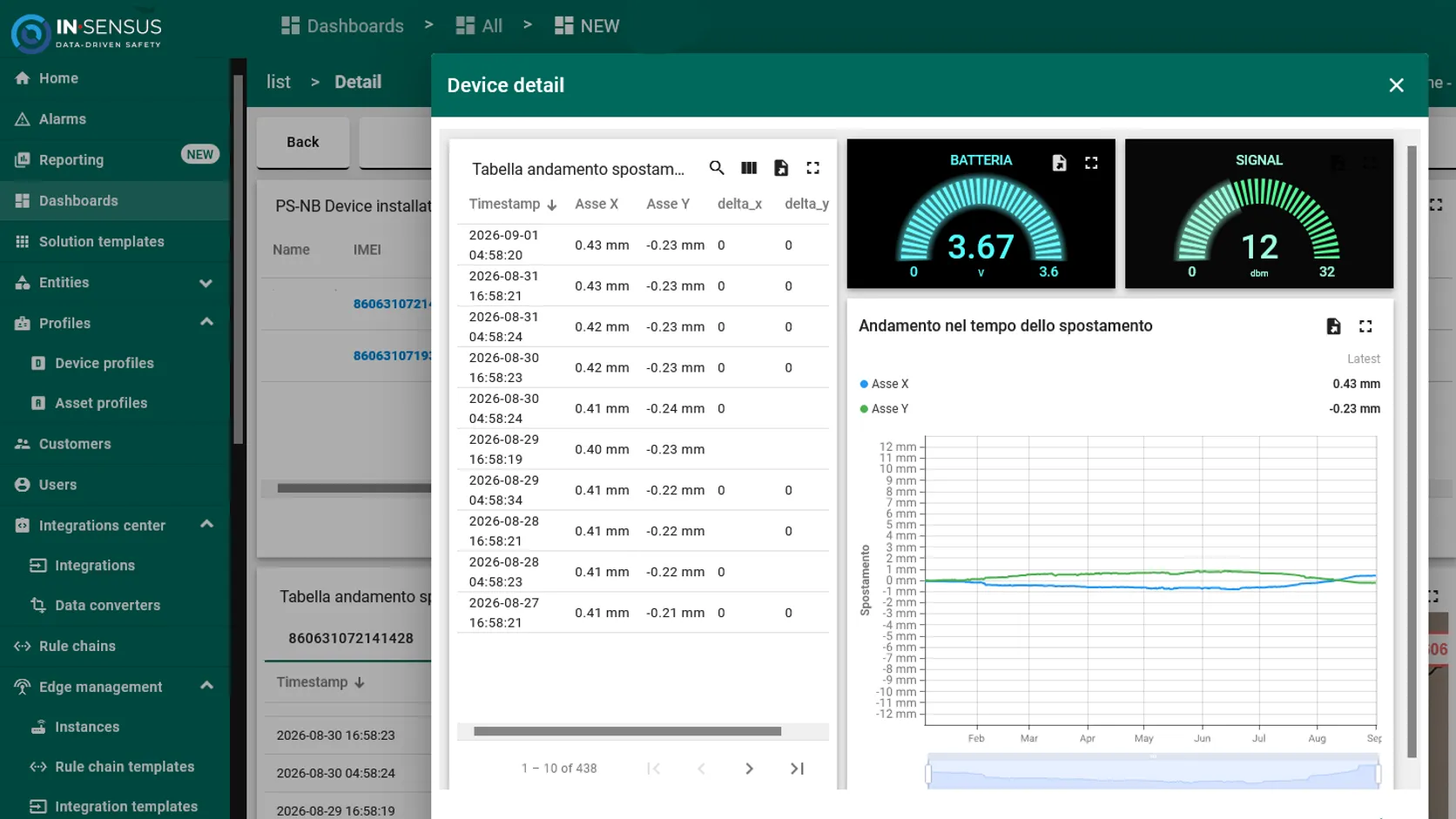Click table horizontal scrollbar

(x=627, y=731)
